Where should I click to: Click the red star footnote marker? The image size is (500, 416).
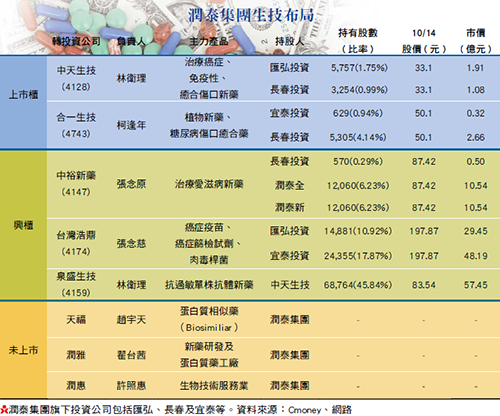point(4,410)
